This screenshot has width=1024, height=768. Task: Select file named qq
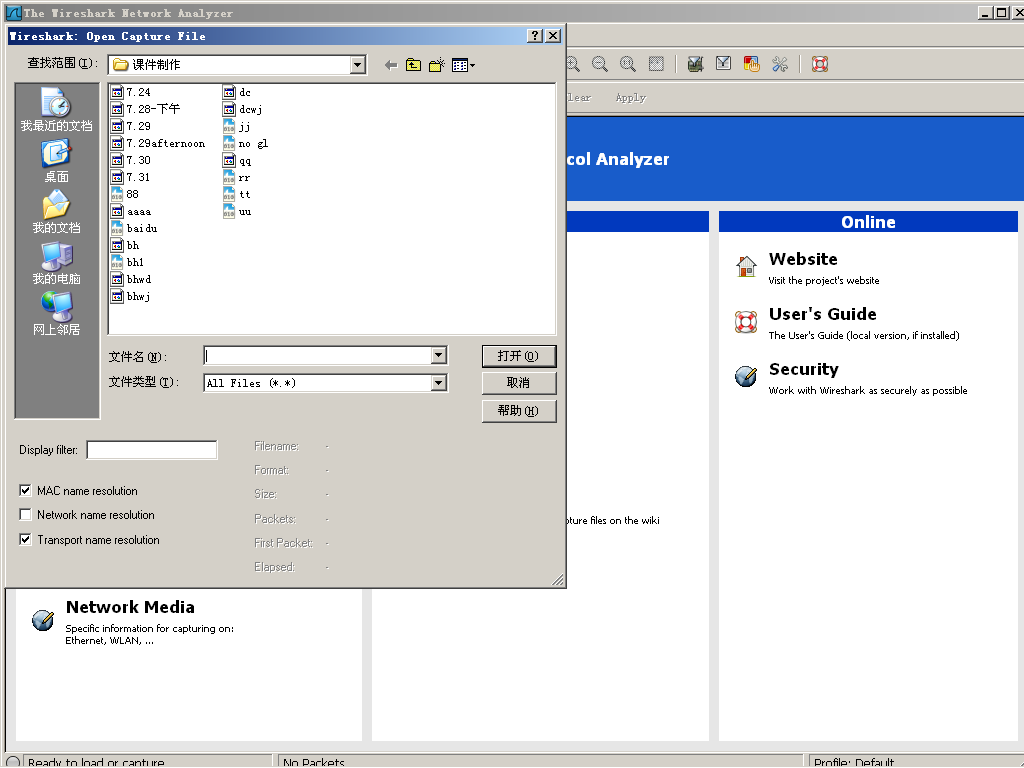click(237, 160)
